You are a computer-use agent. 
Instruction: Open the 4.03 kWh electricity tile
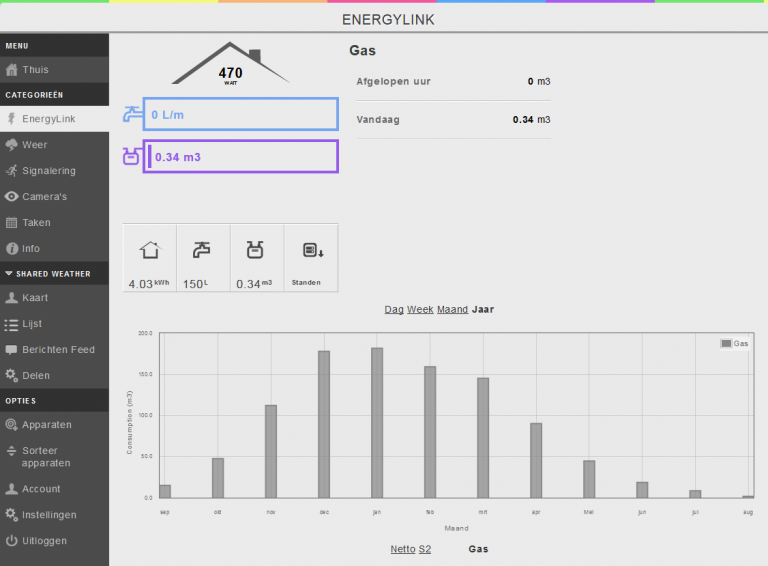149,259
